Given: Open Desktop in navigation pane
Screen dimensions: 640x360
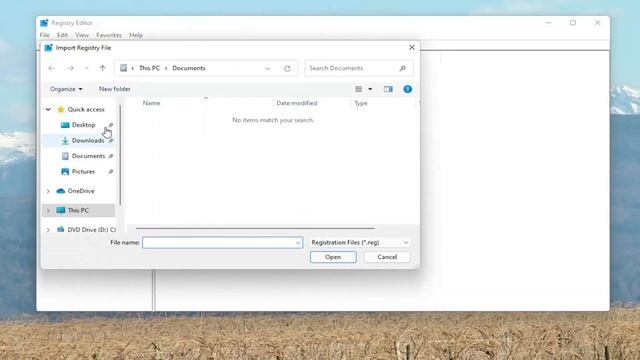Looking at the screenshot, I should click(83, 125).
